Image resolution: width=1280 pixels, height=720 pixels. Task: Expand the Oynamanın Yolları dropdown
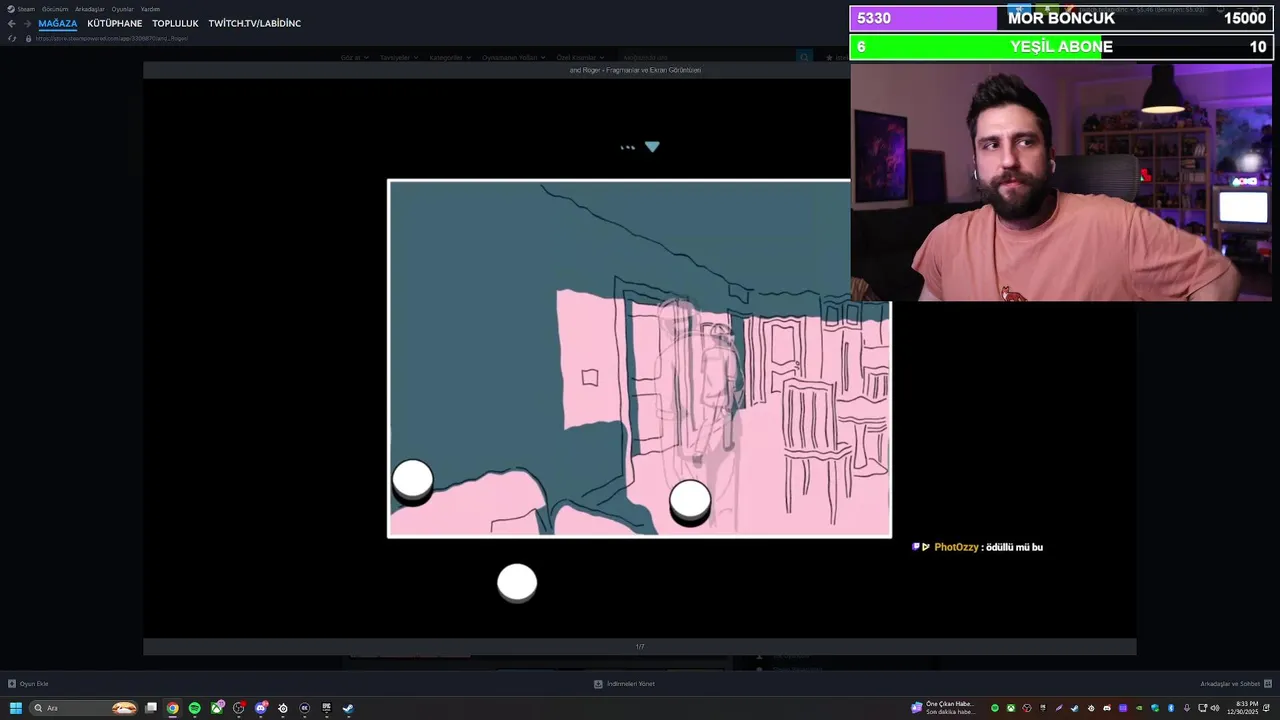pyautogui.click(x=514, y=57)
